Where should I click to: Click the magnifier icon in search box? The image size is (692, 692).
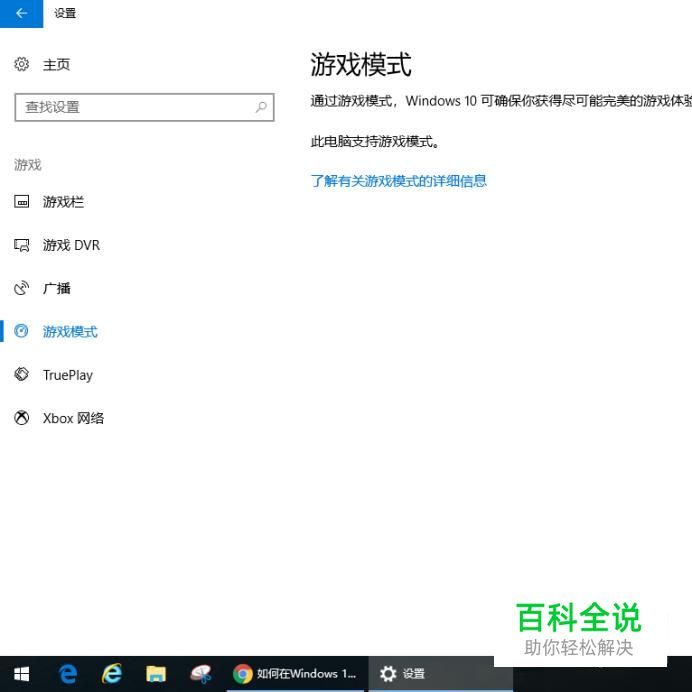(x=261, y=107)
